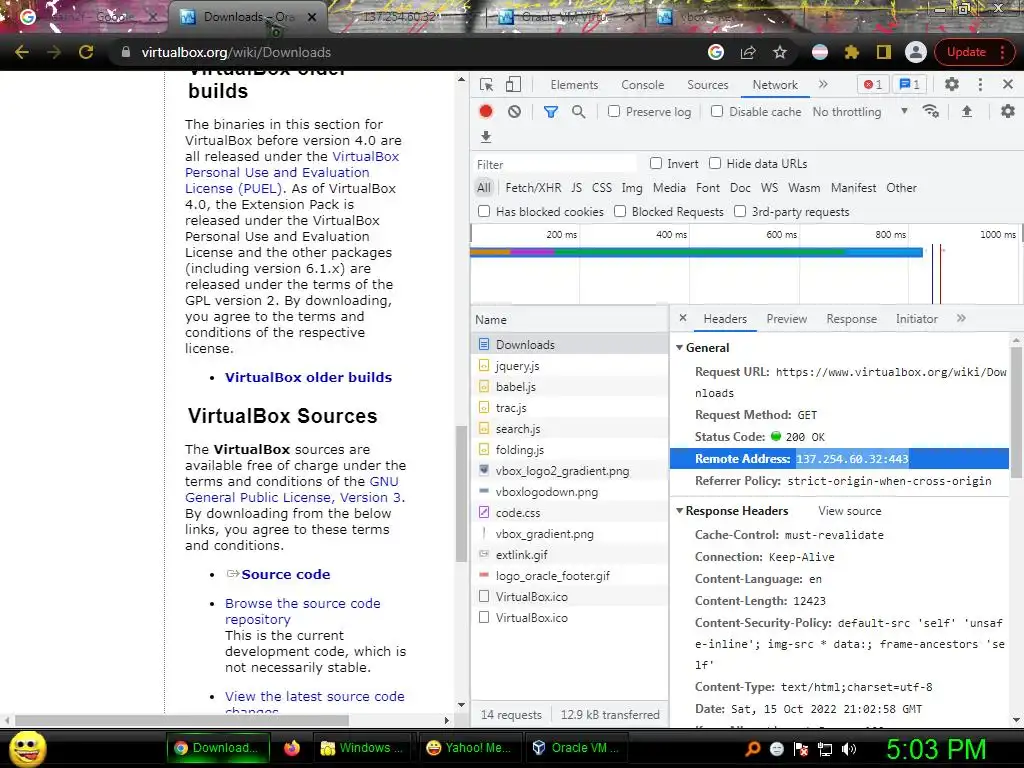Open the Response tab of request details
Viewport: 1024px width, 768px height.
(x=852, y=319)
